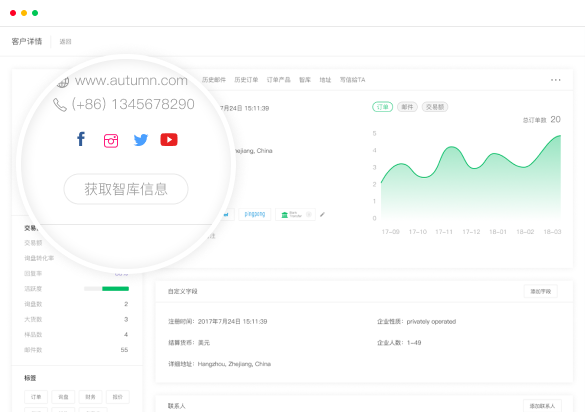
Task: Open the Instagram profile icon
Action: 111,141
